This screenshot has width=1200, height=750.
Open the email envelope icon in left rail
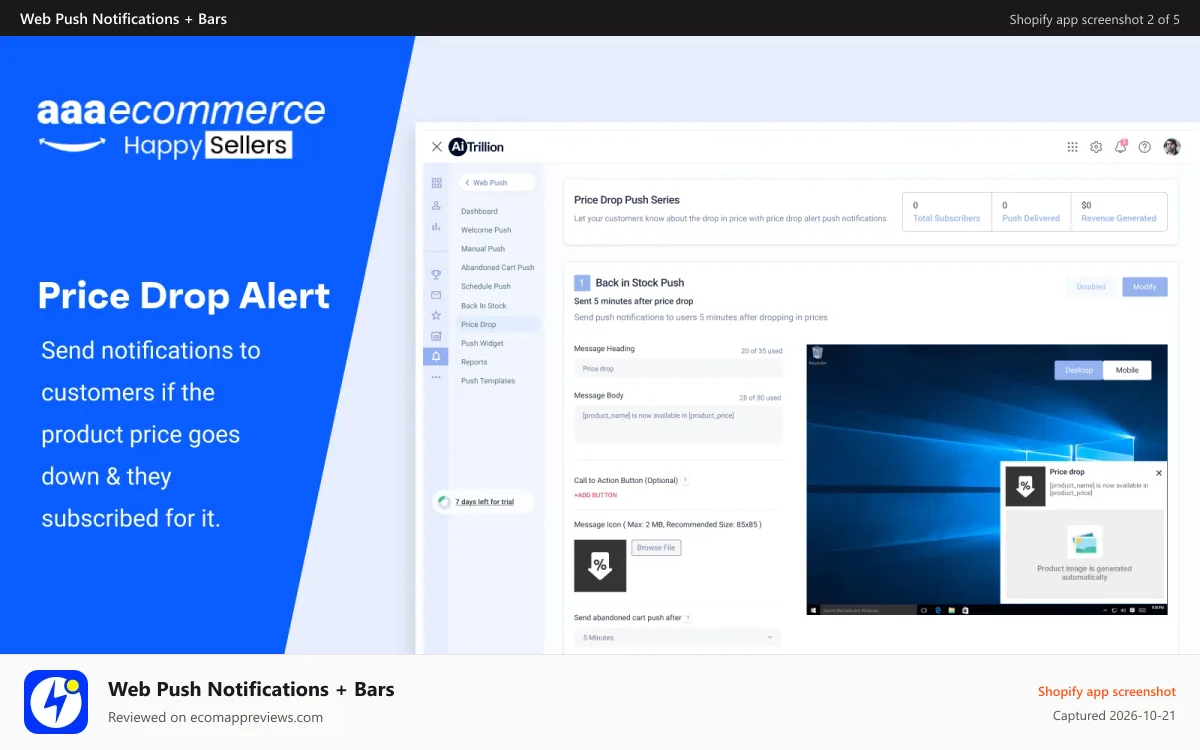pyautogui.click(x=436, y=295)
